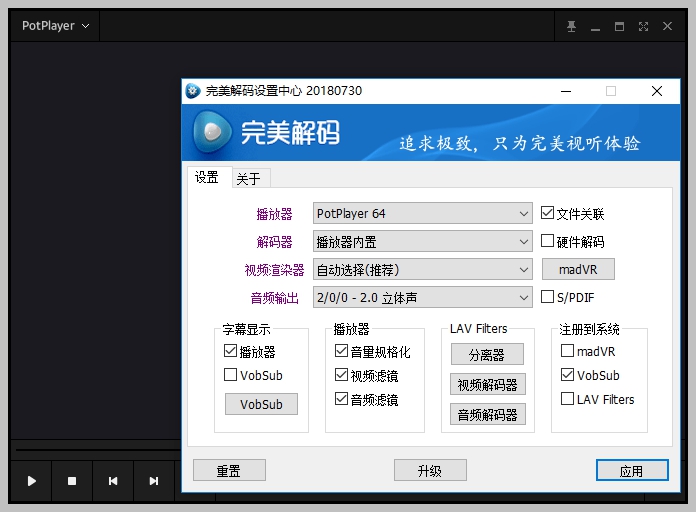Screen dimensions: 696x512
Task: Switch to the 关于 tab
Action: [x=249, y=179]
